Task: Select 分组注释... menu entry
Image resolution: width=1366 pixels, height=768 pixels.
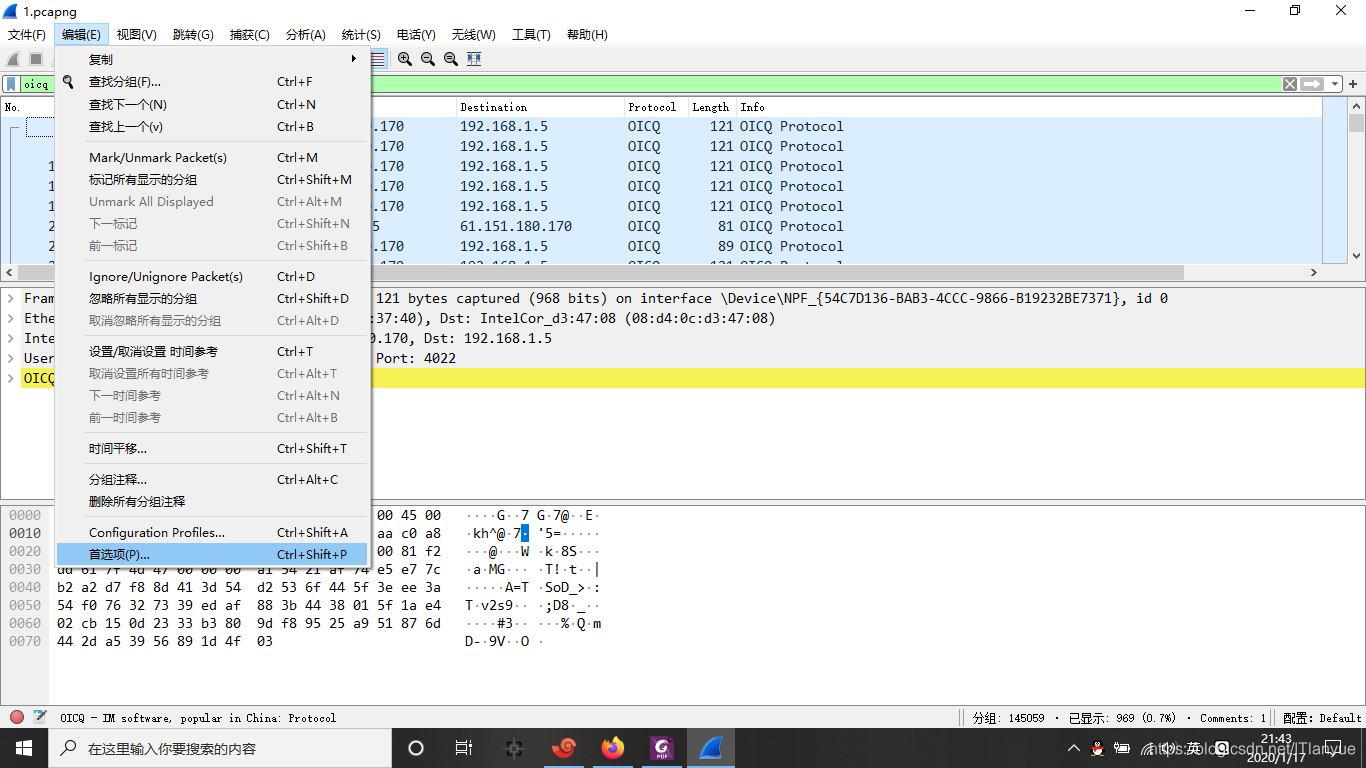Action: [x=213, y=479]
